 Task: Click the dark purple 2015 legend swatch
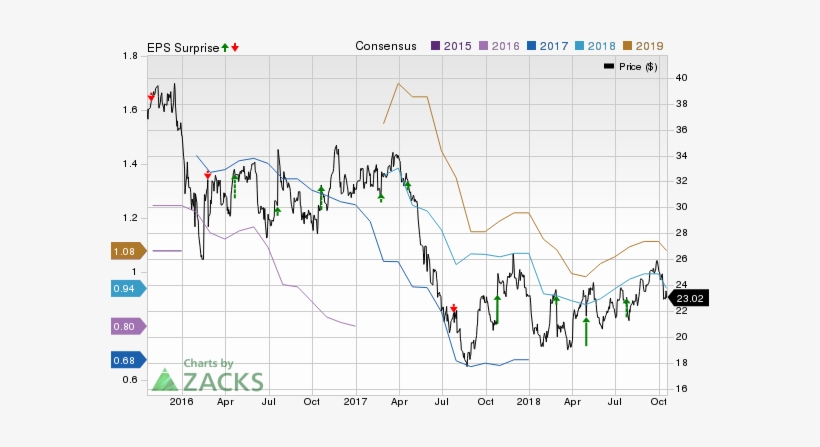[435, 46]
